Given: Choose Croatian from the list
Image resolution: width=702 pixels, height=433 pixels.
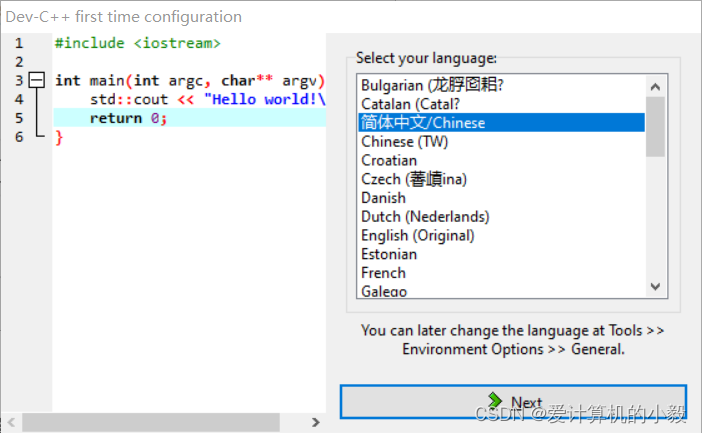Looking at the screenshot, I should [501, 160].
